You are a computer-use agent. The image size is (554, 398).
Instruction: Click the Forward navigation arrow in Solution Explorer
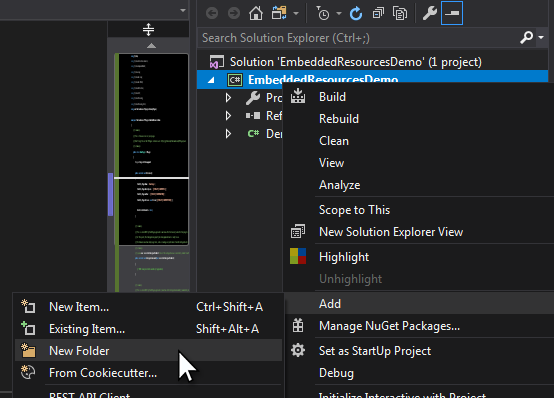click(234, 13)
